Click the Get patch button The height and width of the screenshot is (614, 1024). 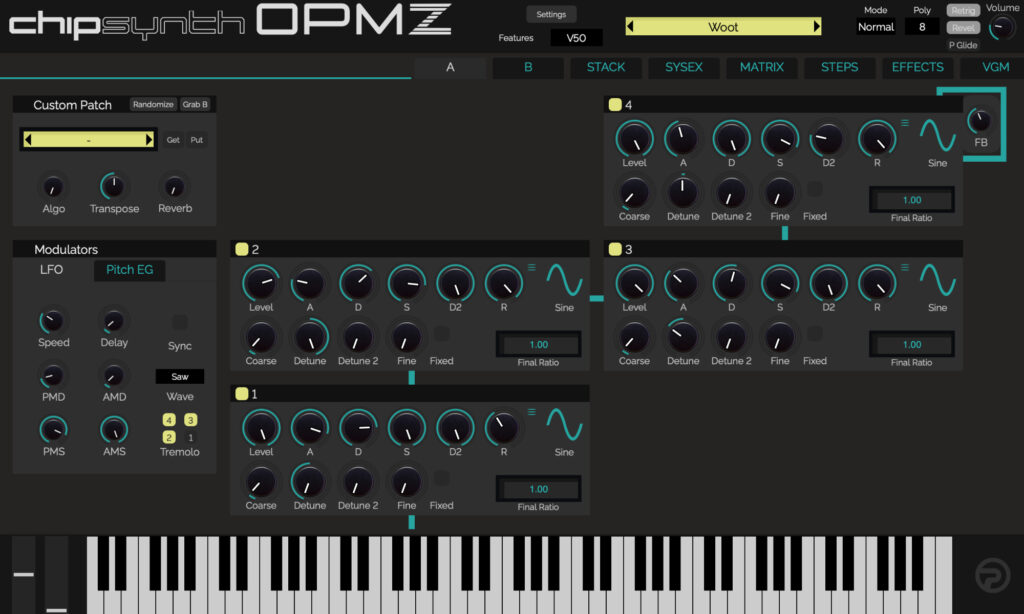tap(173, 140)
